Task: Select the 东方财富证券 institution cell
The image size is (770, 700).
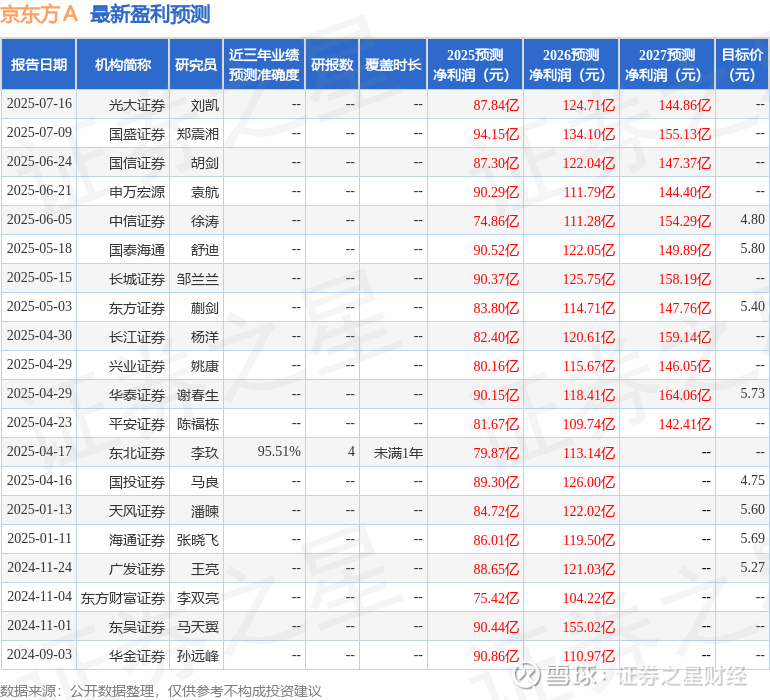Action: click(x=123, y=598)
